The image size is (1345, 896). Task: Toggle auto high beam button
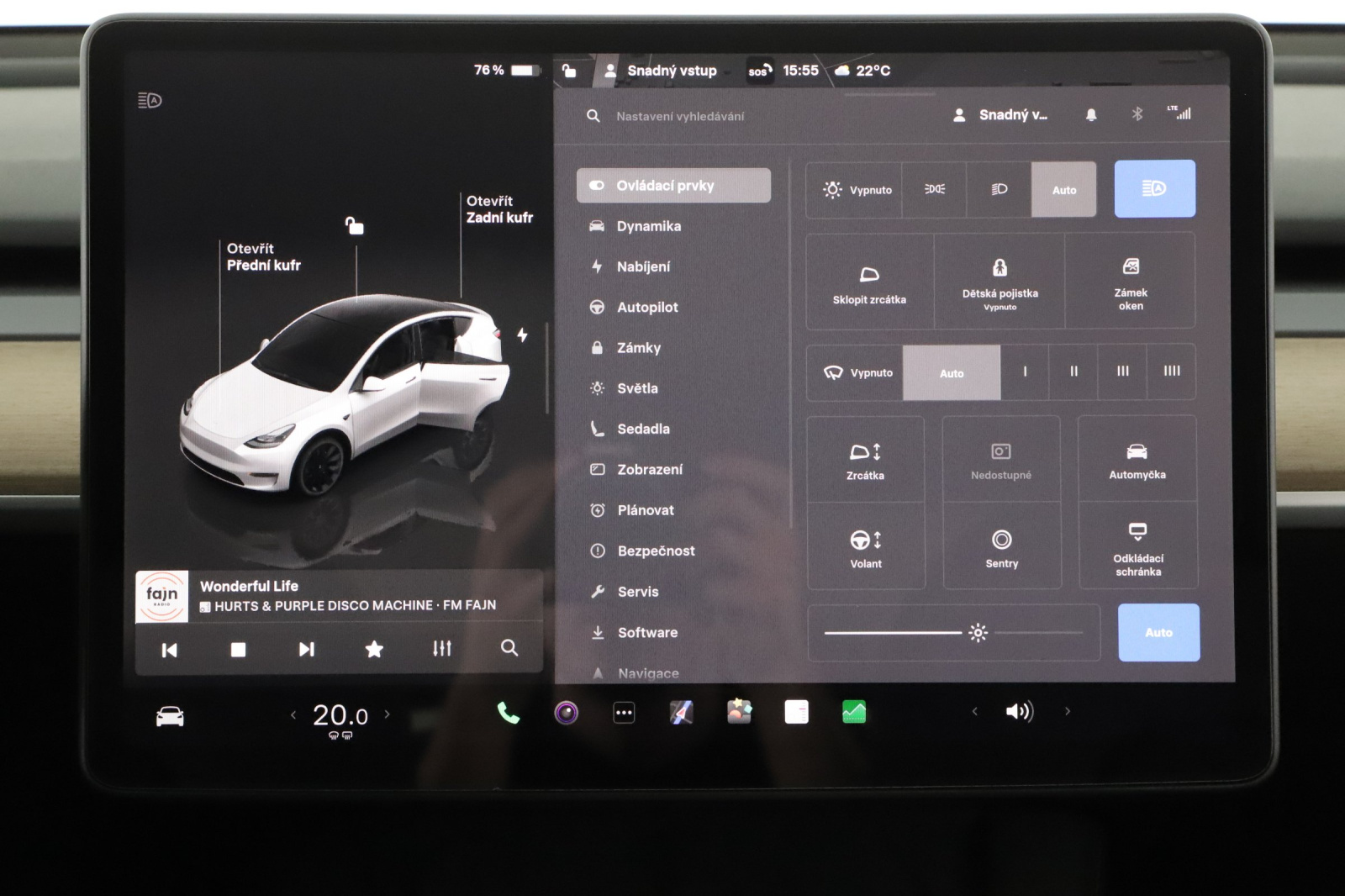click(1154, 189)
